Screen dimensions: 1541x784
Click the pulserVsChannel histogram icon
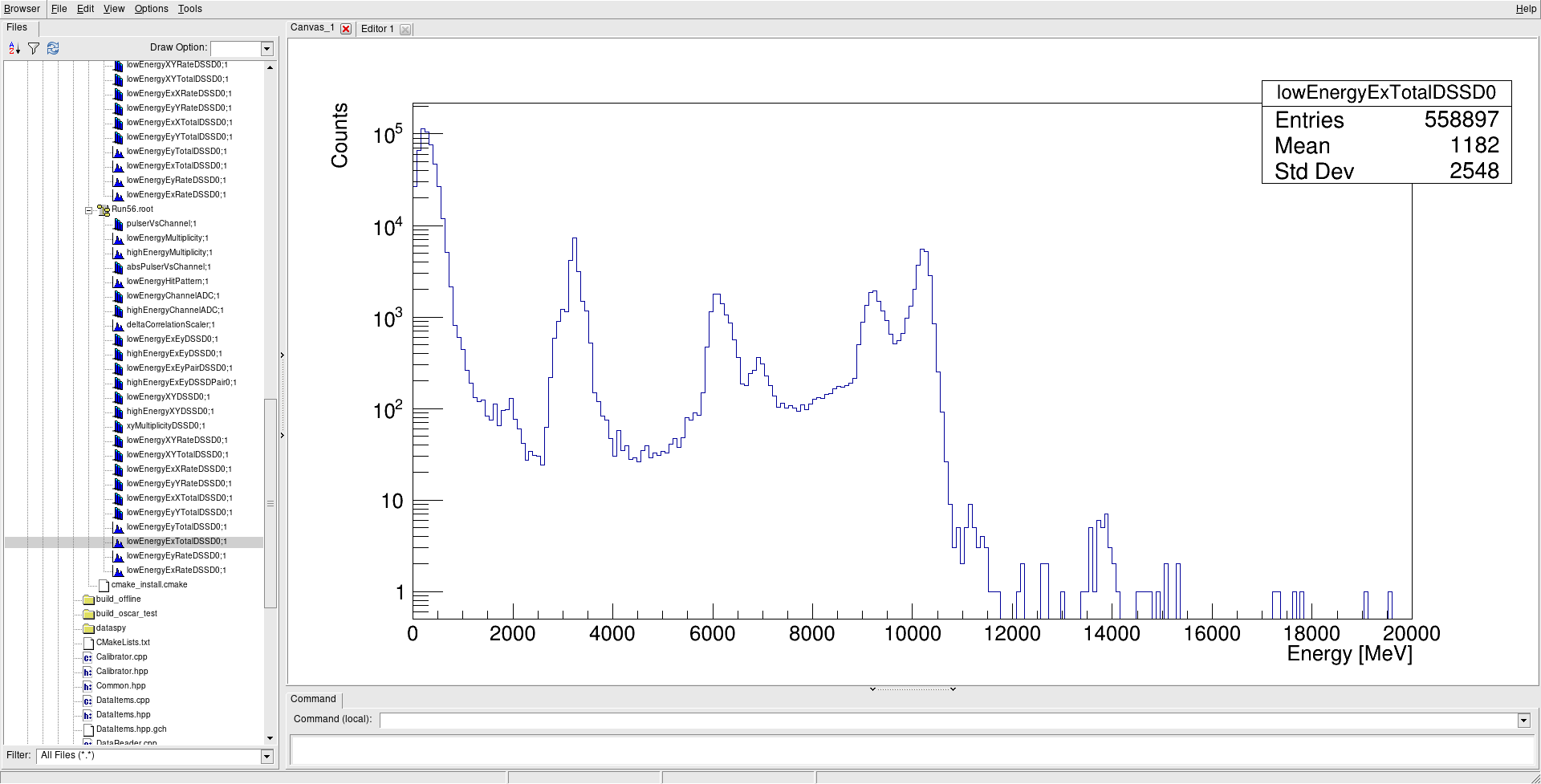[118, 224]
